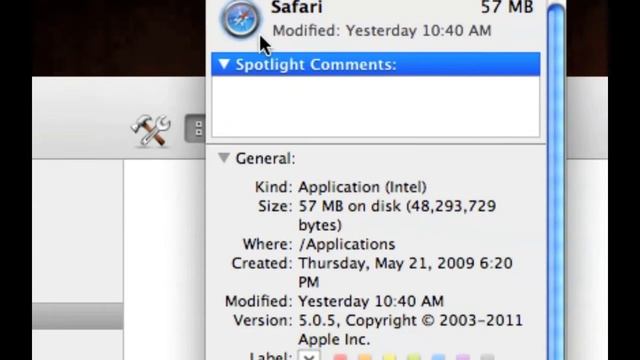Click the General section heading text
This screenshot has height=360, width=640.
265,158
